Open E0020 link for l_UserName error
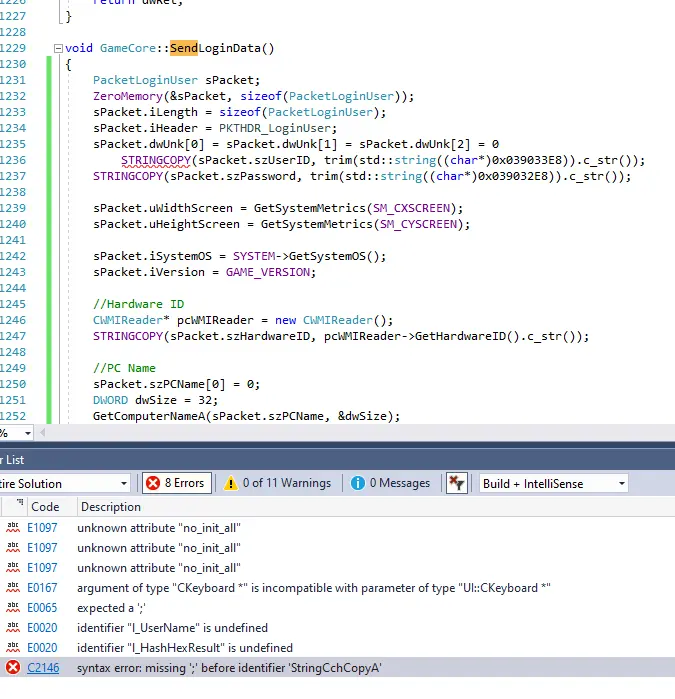 pyautogui.click(x=42, y=628)
